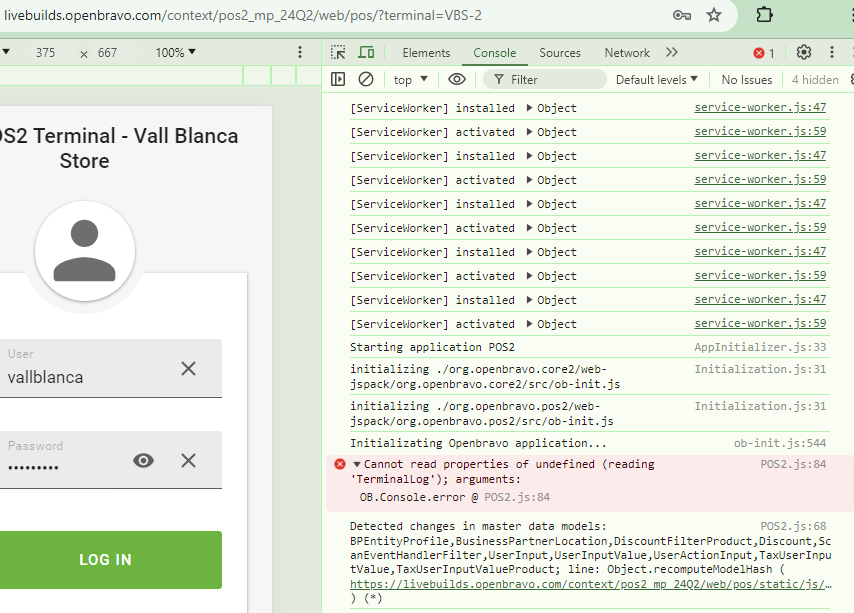854x613 pixels.
Task: Click the password key icon in address bar
Action: 682,15
